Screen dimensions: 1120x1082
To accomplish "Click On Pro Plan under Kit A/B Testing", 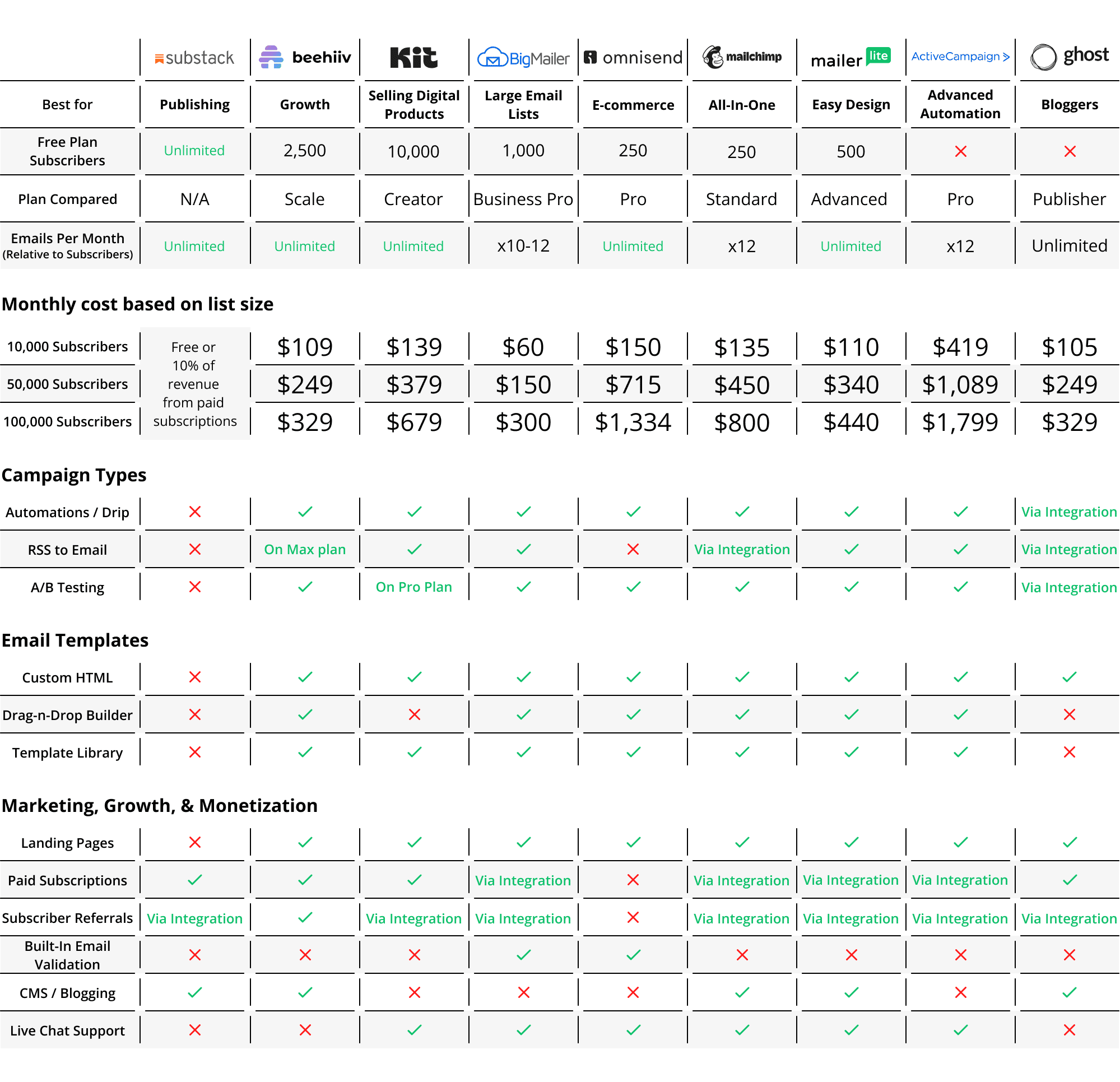I will click(x=413, y=587).
